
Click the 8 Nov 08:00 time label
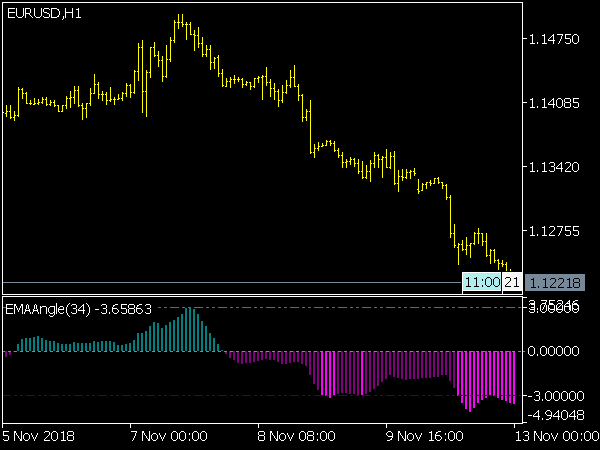coord(297,436)
